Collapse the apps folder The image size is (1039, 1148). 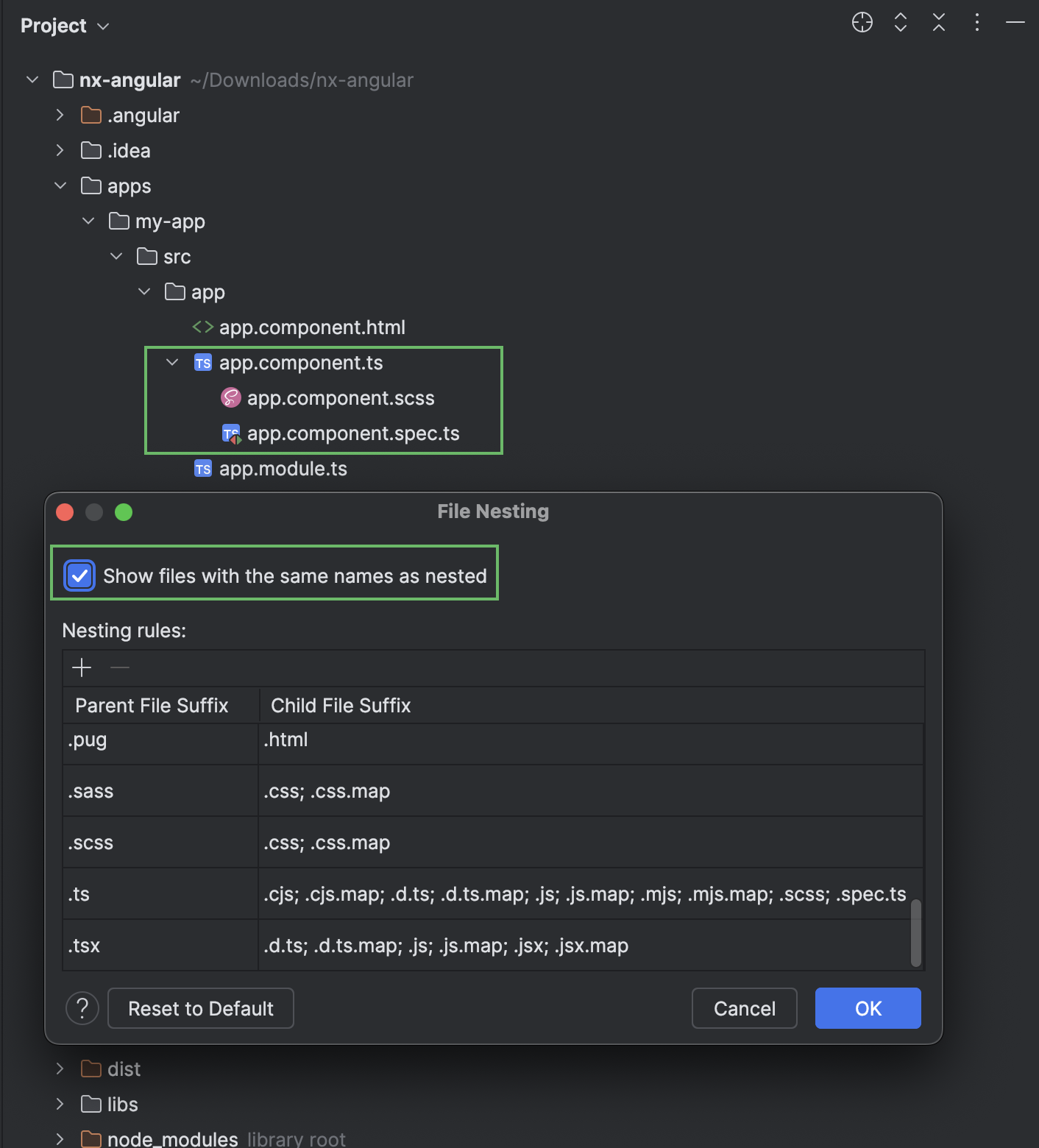60,186
